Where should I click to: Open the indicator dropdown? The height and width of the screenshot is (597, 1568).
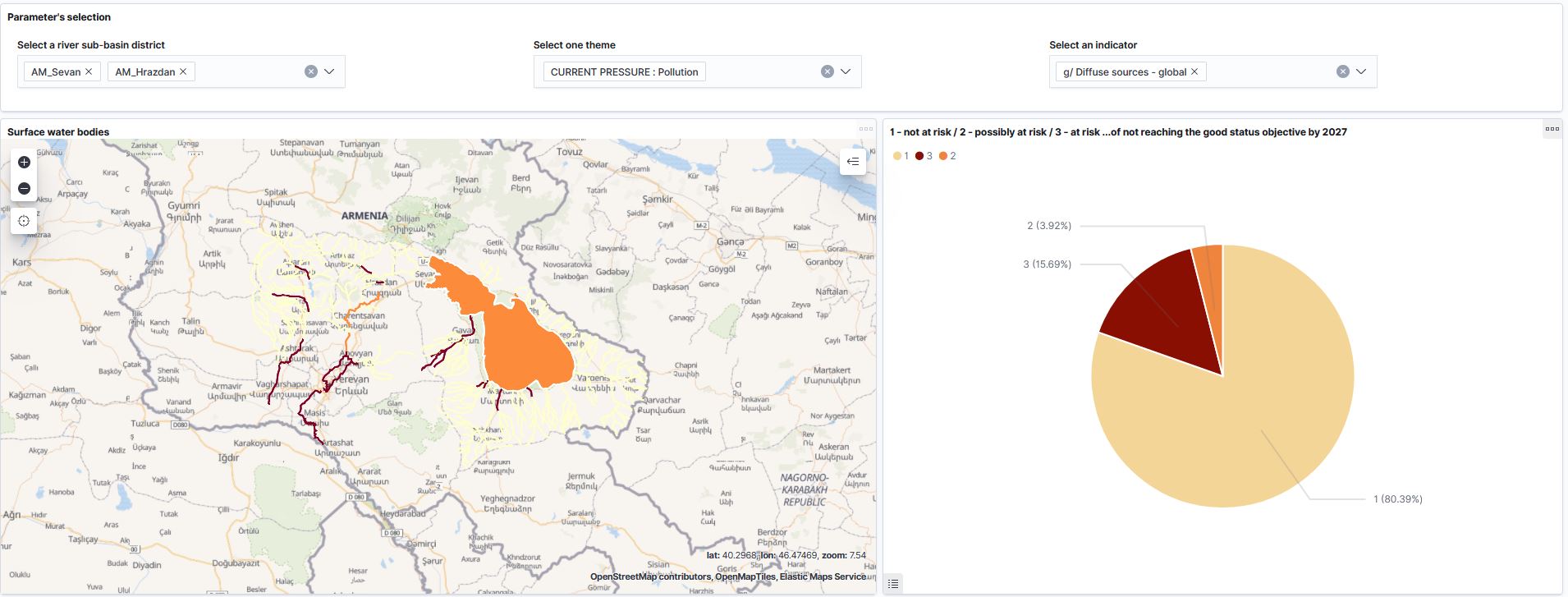pos(1361,71)
